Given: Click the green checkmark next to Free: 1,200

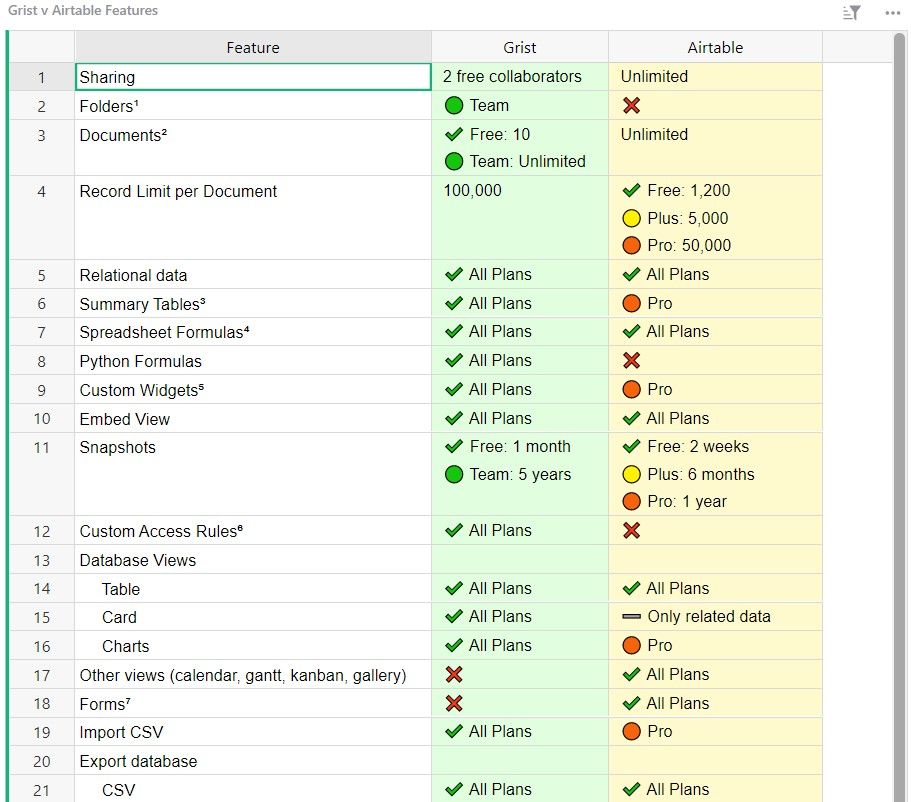Looking at the screenshot, I should (x=631, y=190).
